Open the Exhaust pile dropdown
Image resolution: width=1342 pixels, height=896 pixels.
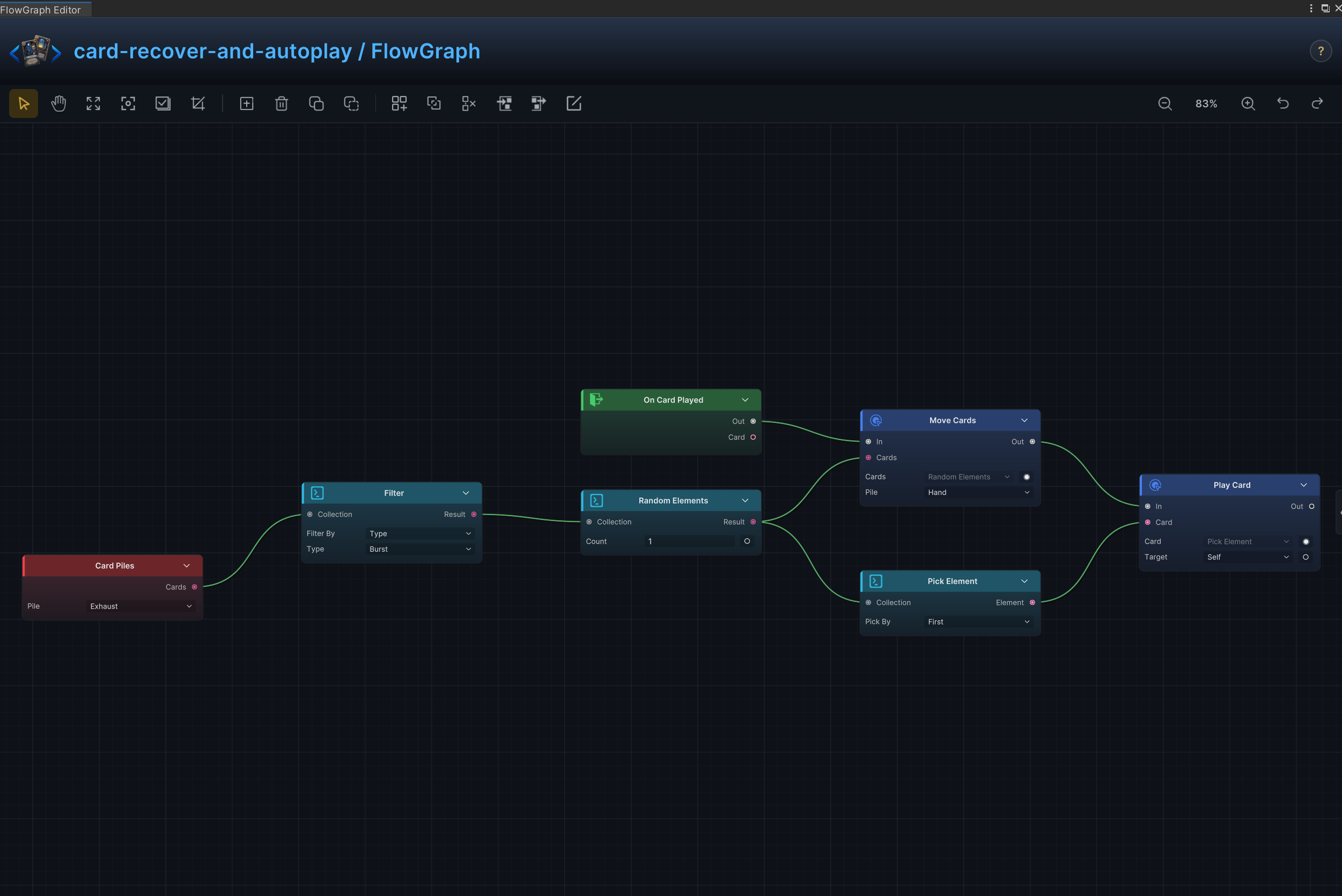coord(141,606)
